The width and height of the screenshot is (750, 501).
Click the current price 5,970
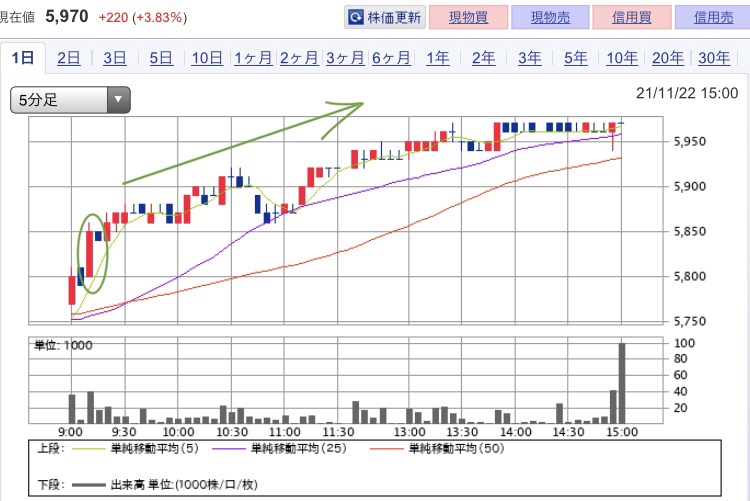pyautogui.click(x=67, y=17)
